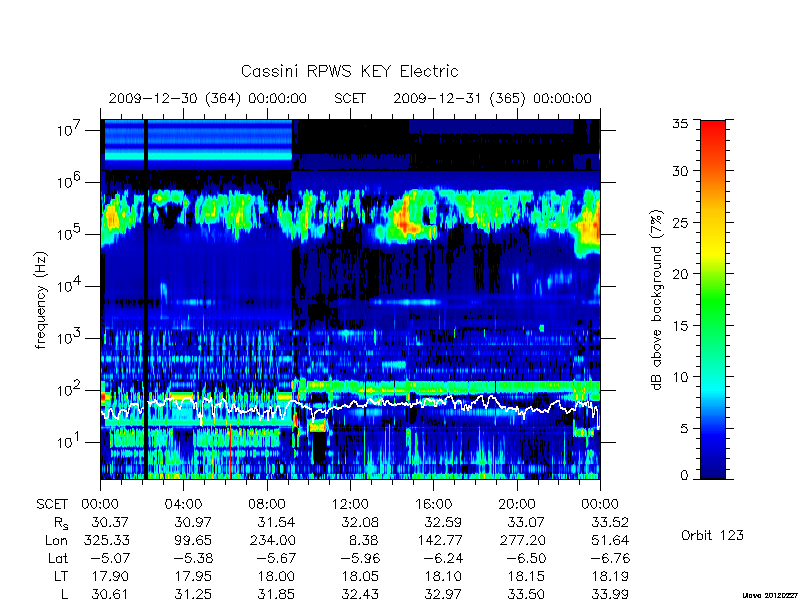Click the 'LT' row label
The width and height of the screenshot is (800, 600).
[61, 577]
